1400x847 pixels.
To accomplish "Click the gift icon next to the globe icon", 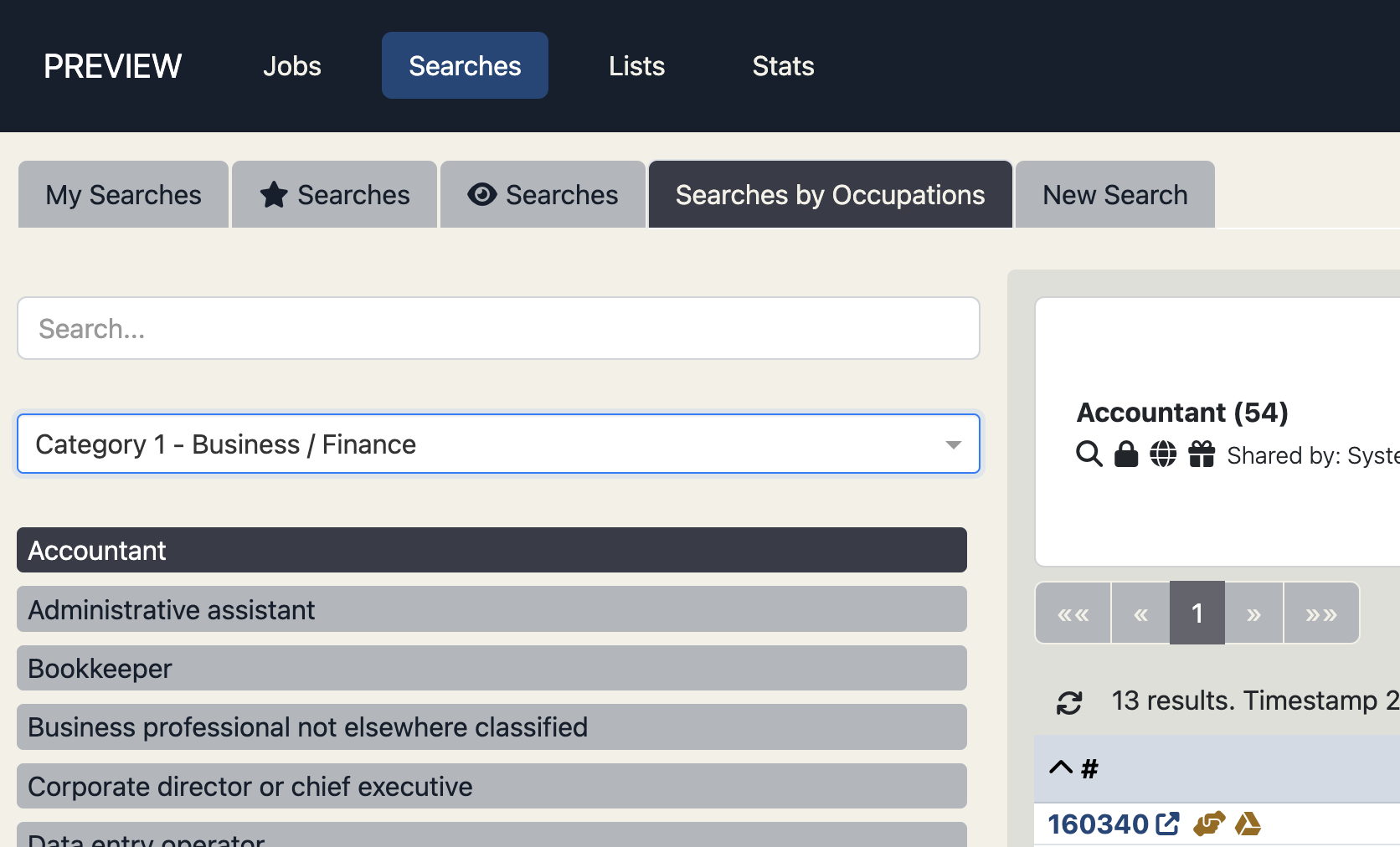I will click(x=1201, y=454).
